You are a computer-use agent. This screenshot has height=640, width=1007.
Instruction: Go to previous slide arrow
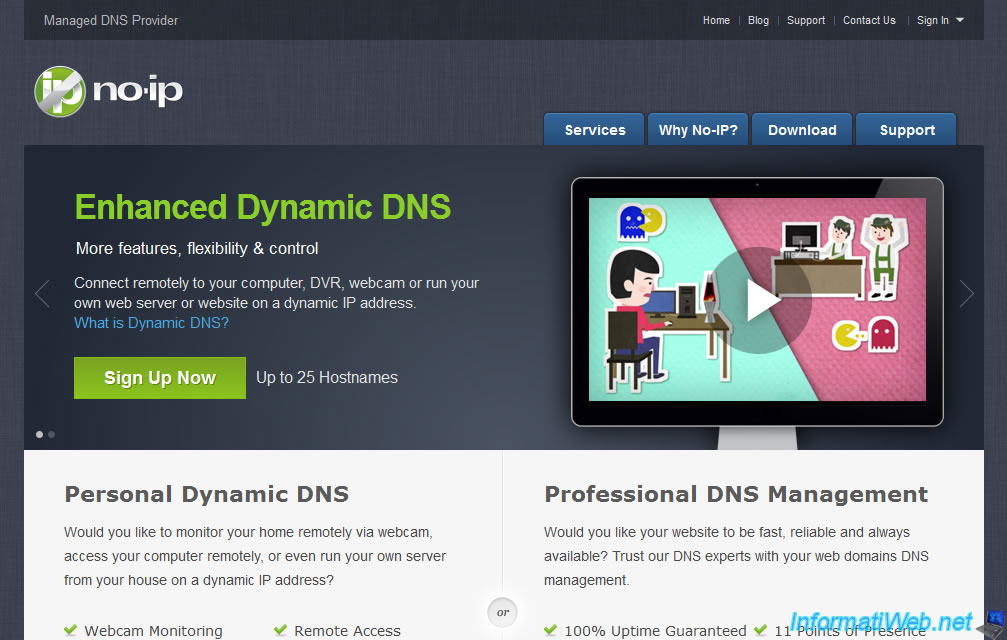pyautogui.click(x=42, y=294)
